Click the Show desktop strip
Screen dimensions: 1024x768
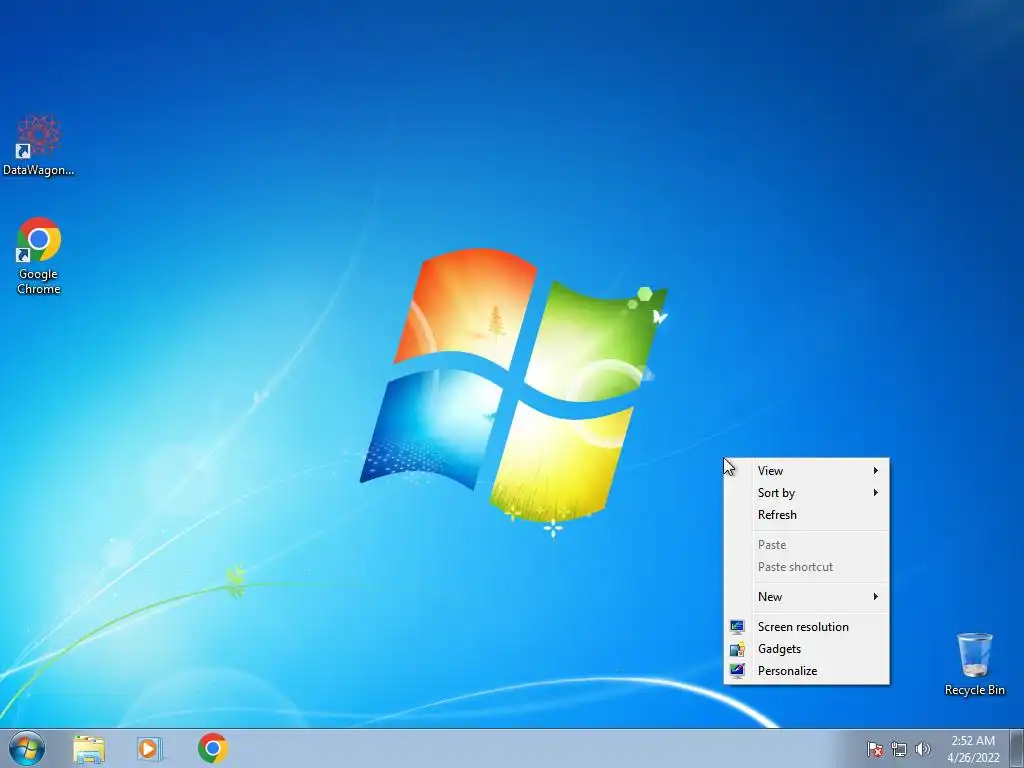click(x=1017, y=748)
